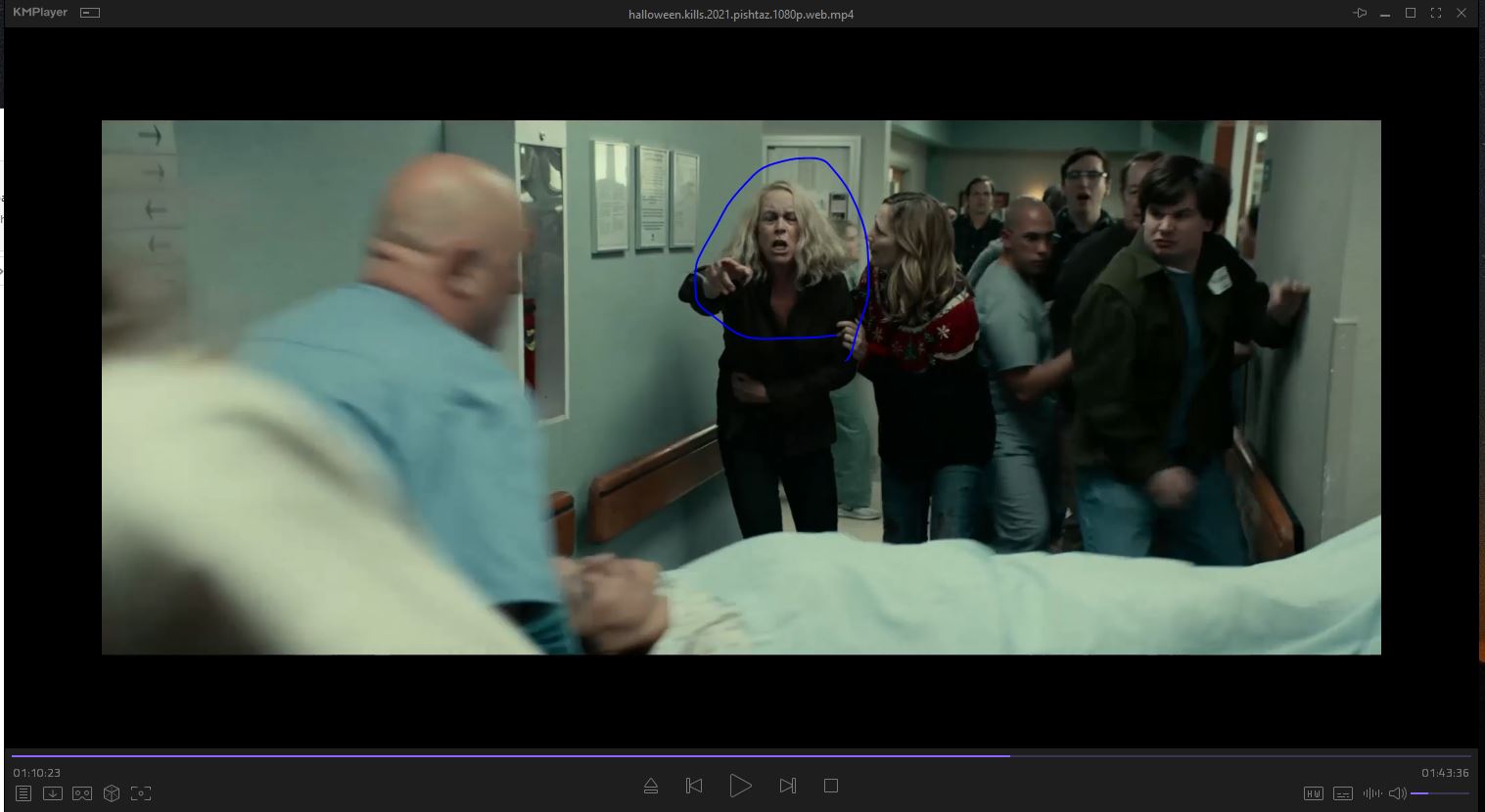Toggle the pin-on-top button in title bar
The height and width of the screenshot is (812, 1485).
pyautogui.click(x=1360, y=13)
